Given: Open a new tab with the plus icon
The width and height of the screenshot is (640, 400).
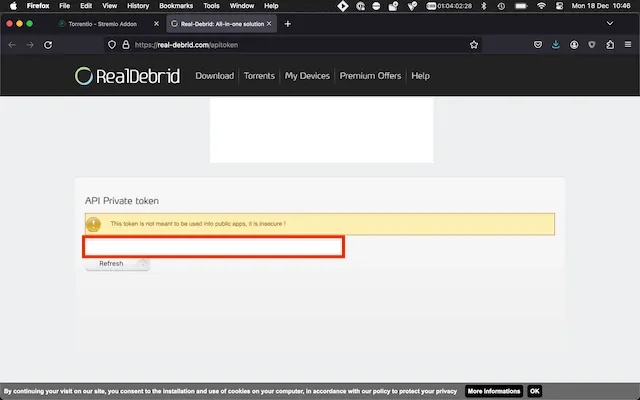Looking at the screenshot, I should click(288, 24).
